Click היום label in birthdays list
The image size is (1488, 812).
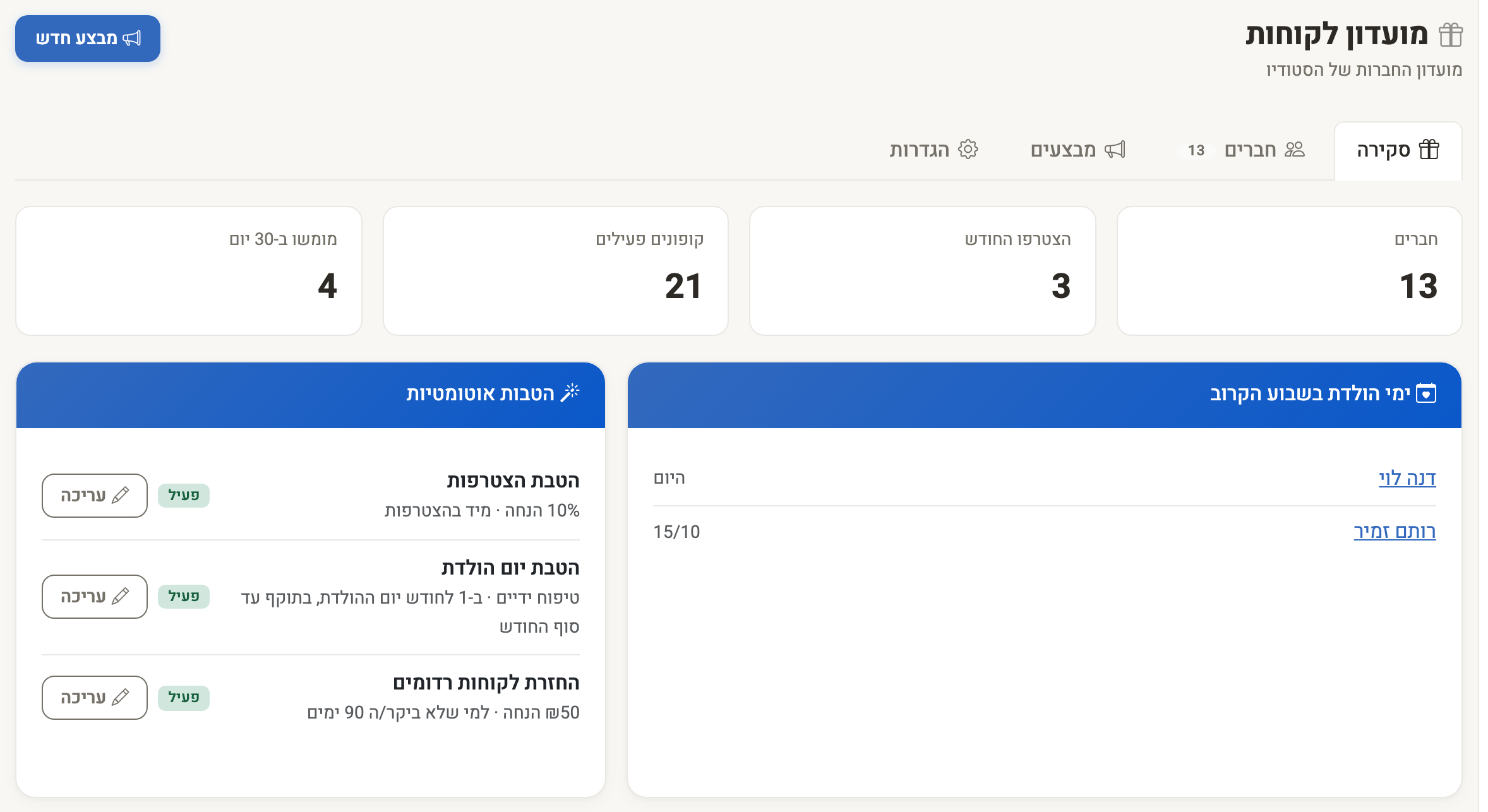point(669,479)
